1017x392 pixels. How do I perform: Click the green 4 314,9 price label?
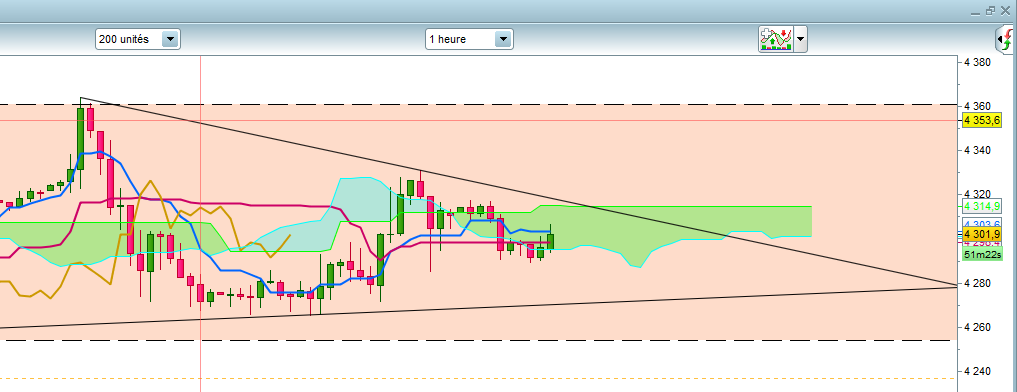[x=983, y=206]
